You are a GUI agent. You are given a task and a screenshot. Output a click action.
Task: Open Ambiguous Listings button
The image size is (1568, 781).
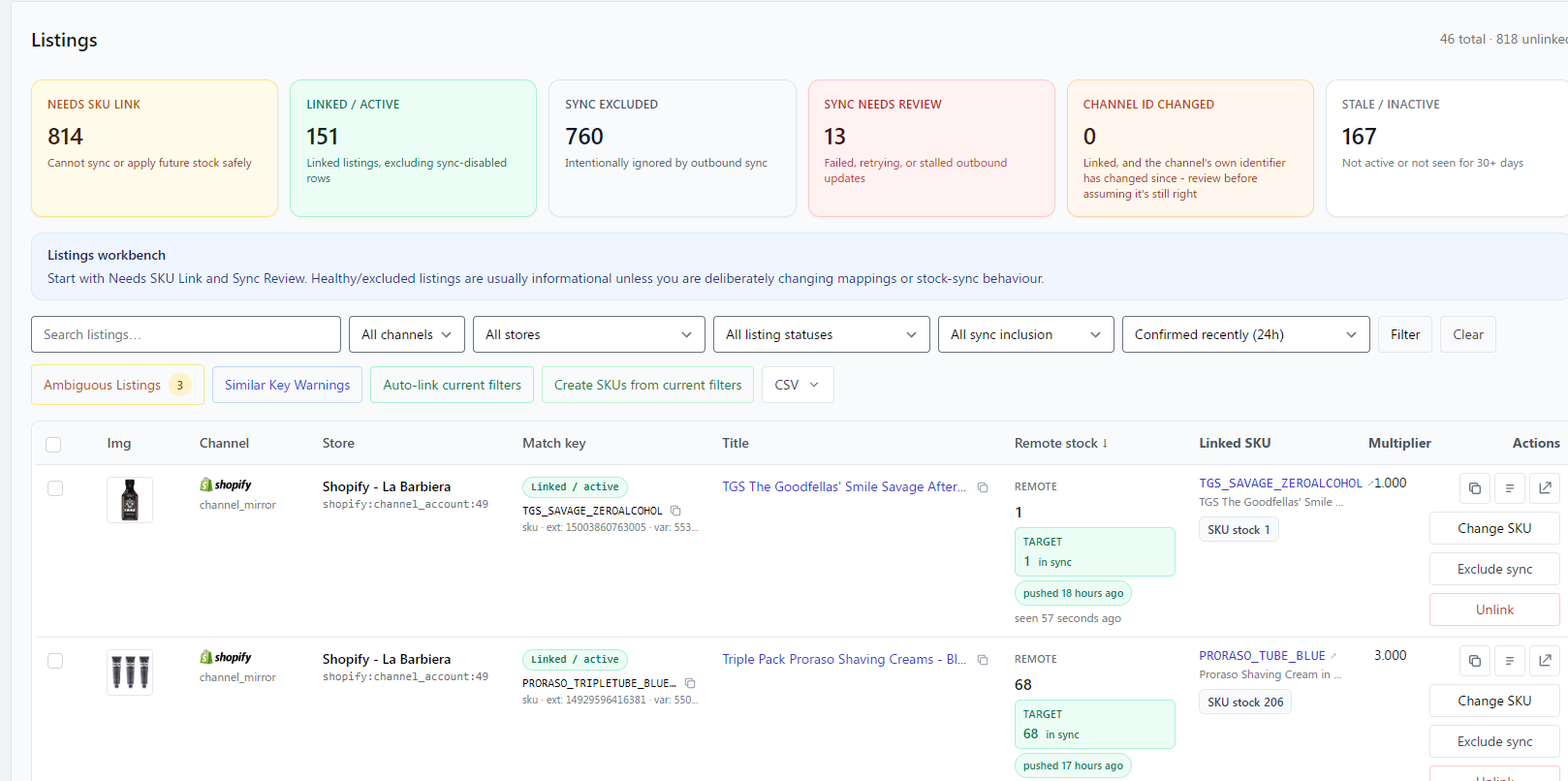[117, 385]
